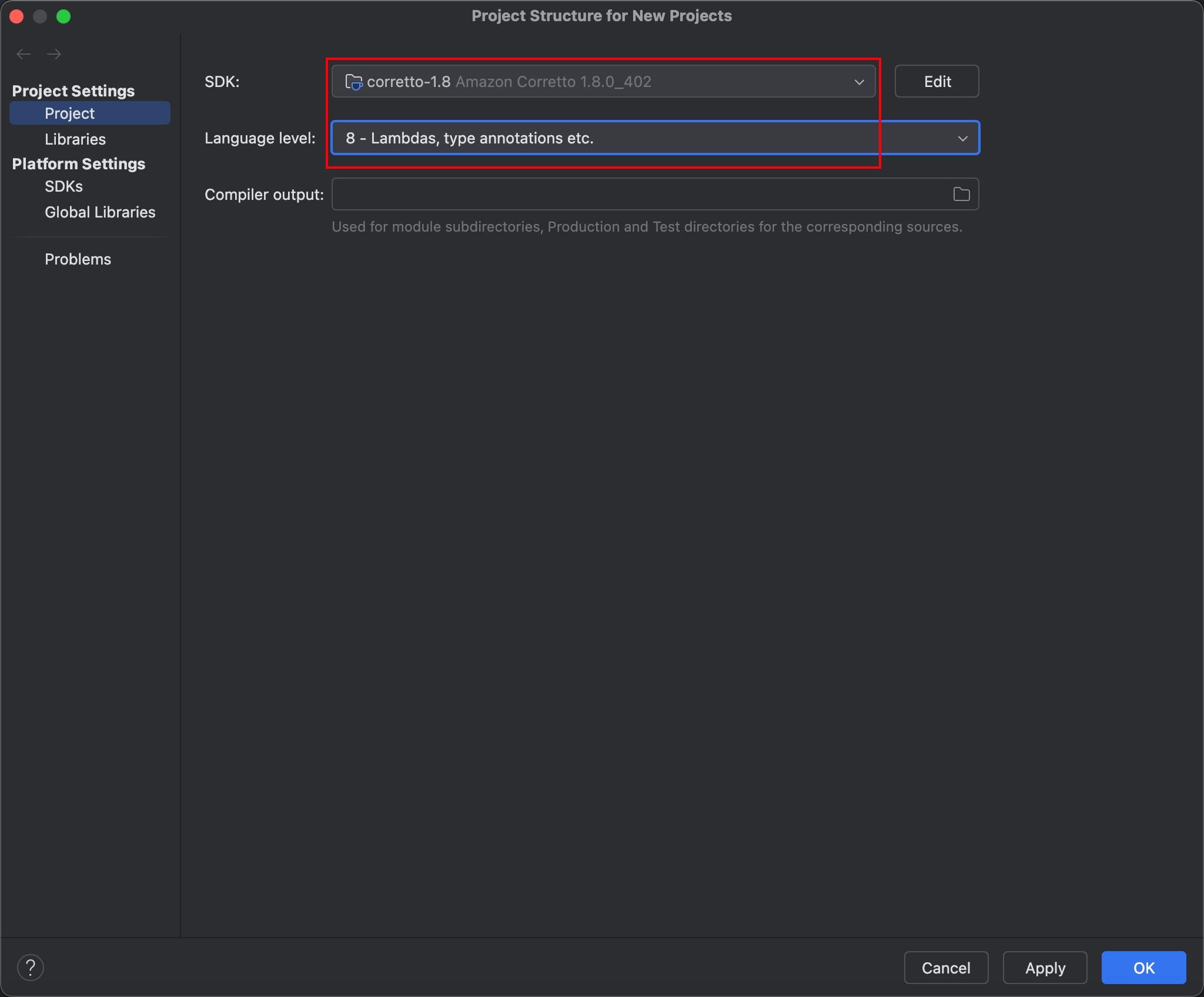
Task: Go to the SDKs platform settings
Action: pyautogui.click(x=63, y=186)
